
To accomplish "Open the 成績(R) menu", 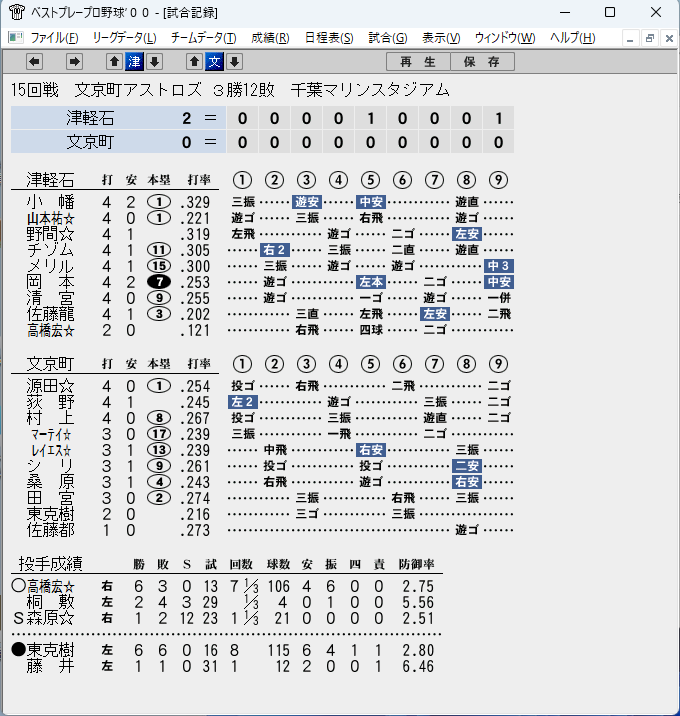I will pos(270,37).
